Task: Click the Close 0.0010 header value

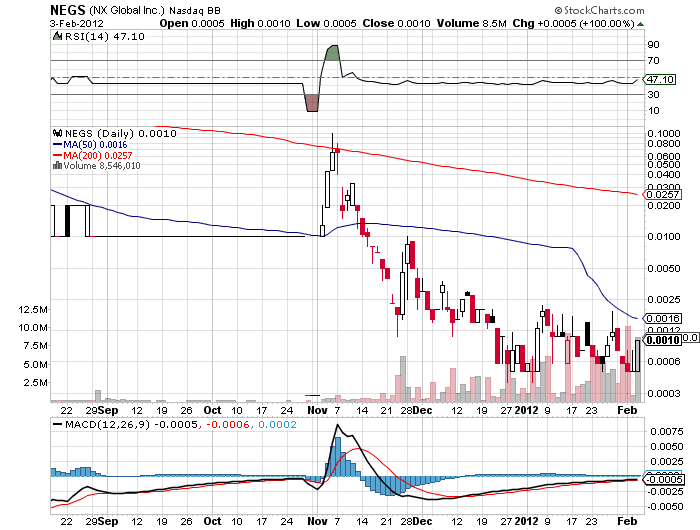Action: 396,23
